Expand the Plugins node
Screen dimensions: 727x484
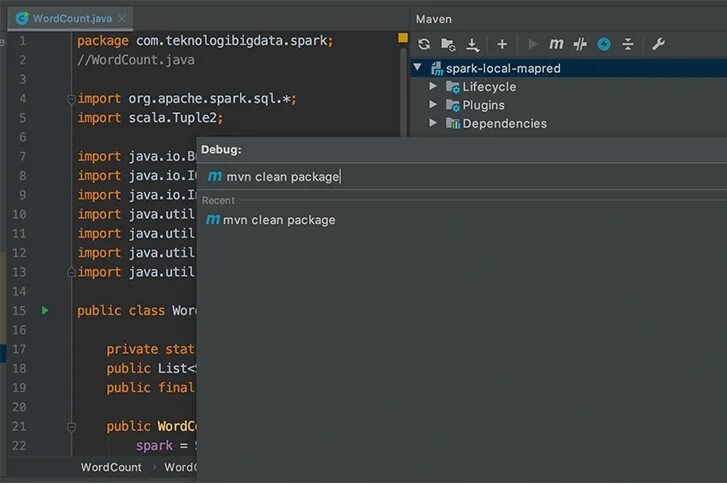[433, 105]
